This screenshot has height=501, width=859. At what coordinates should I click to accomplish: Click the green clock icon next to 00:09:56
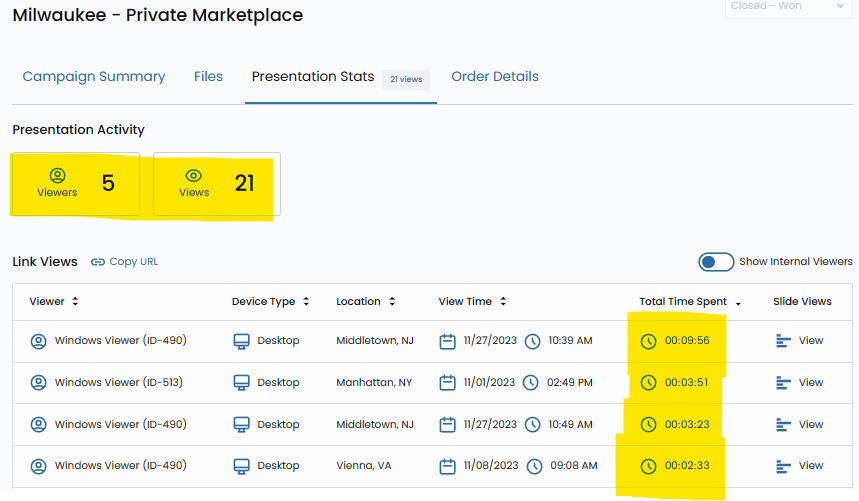[x=648, y=341]
